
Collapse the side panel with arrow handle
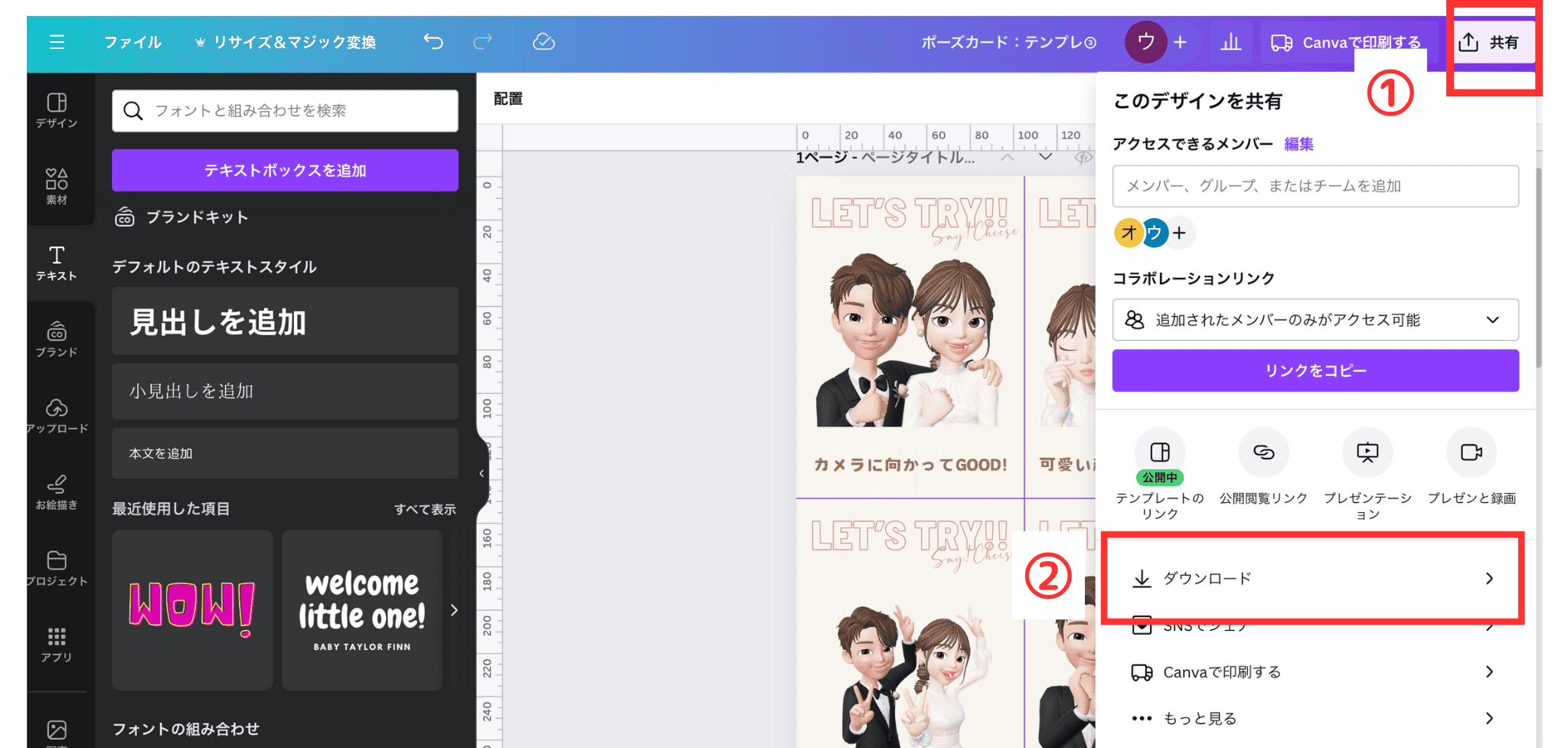click(x=482, y=473)
